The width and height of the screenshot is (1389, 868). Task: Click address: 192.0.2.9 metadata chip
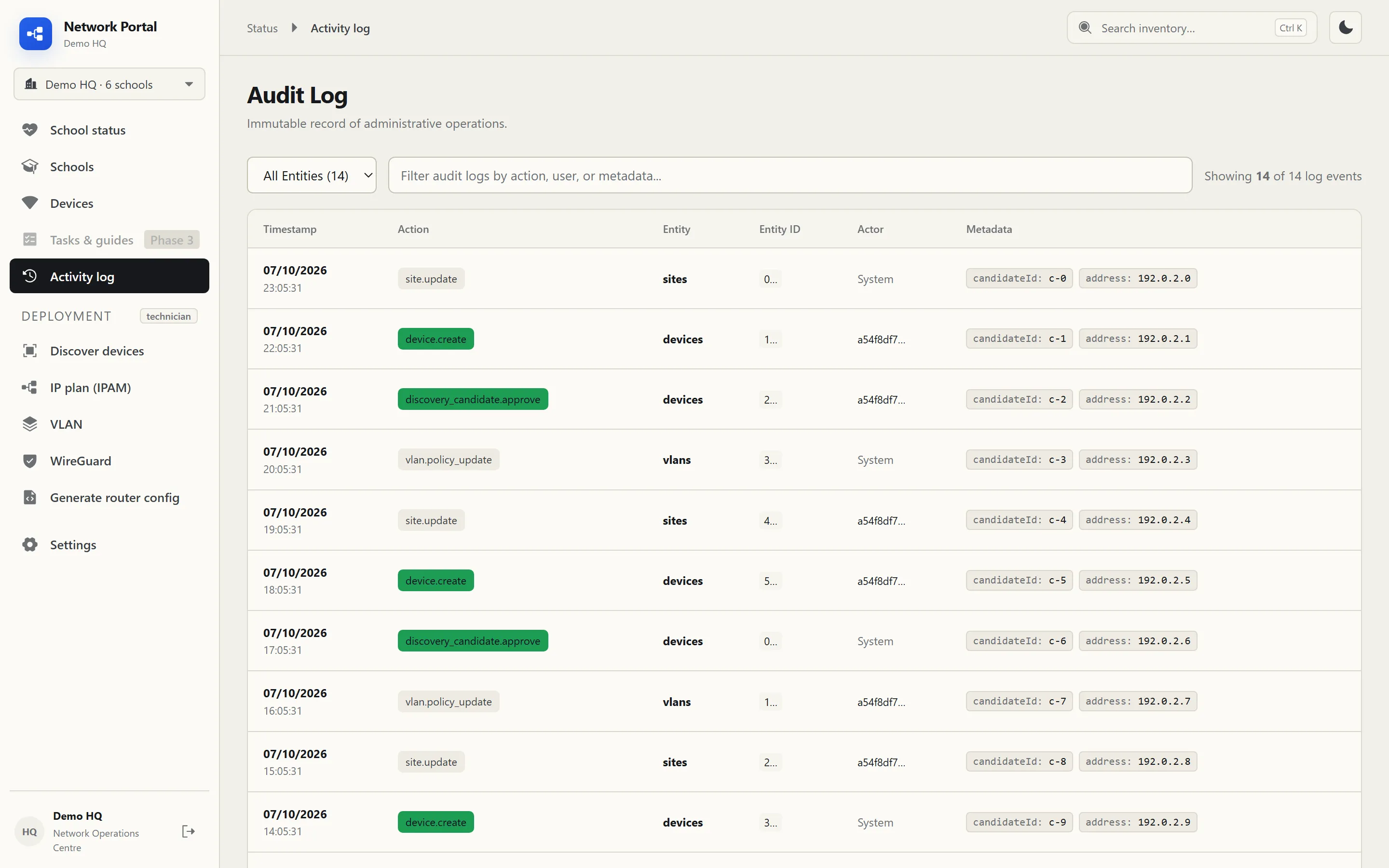coord(1138,823)
